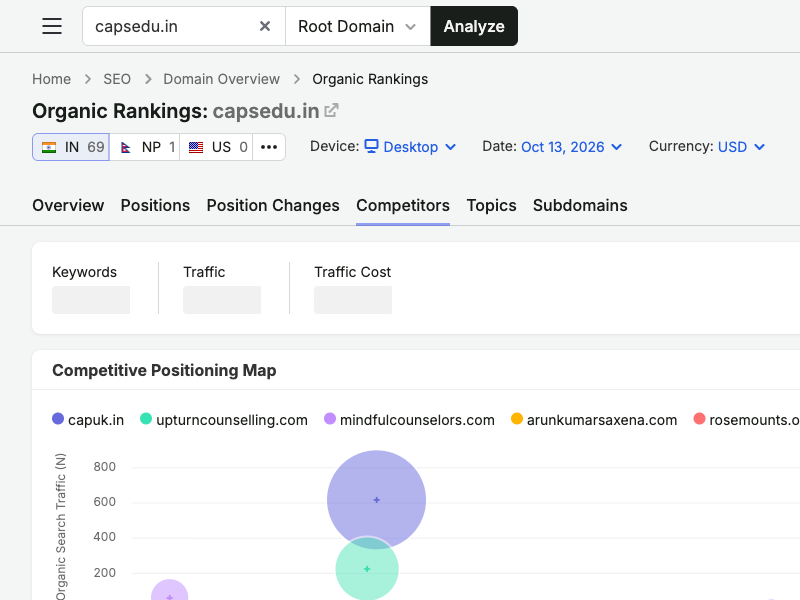Go to SEO breadcrumb
The image size is (800, 600).
point(117,79)
